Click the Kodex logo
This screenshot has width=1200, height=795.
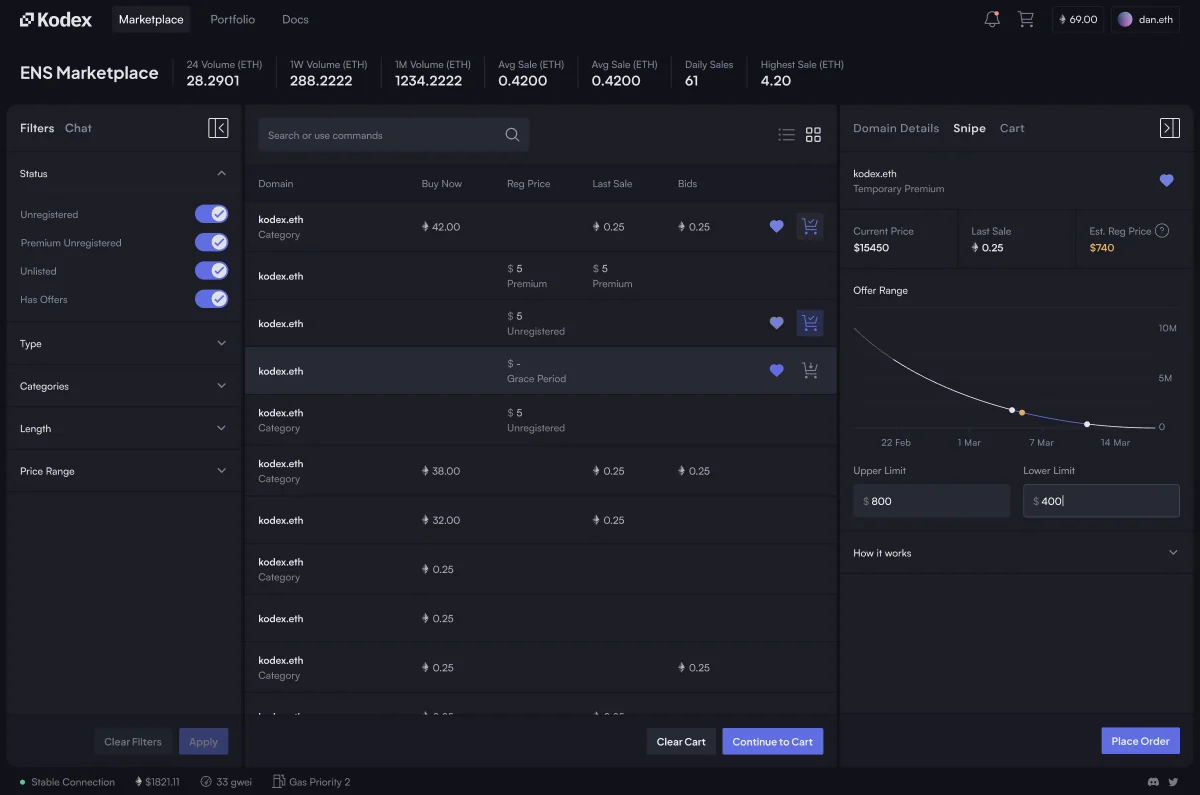56,19
